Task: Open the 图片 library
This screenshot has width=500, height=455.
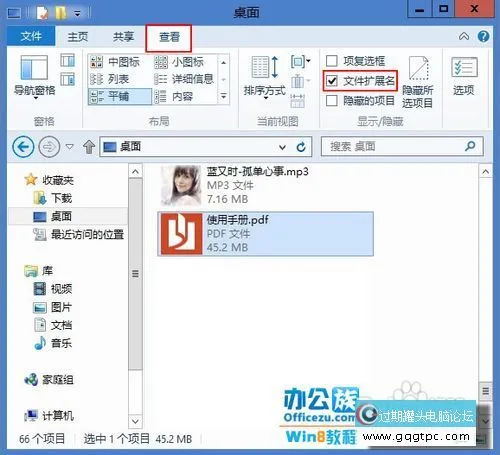Action: (53, 307)
